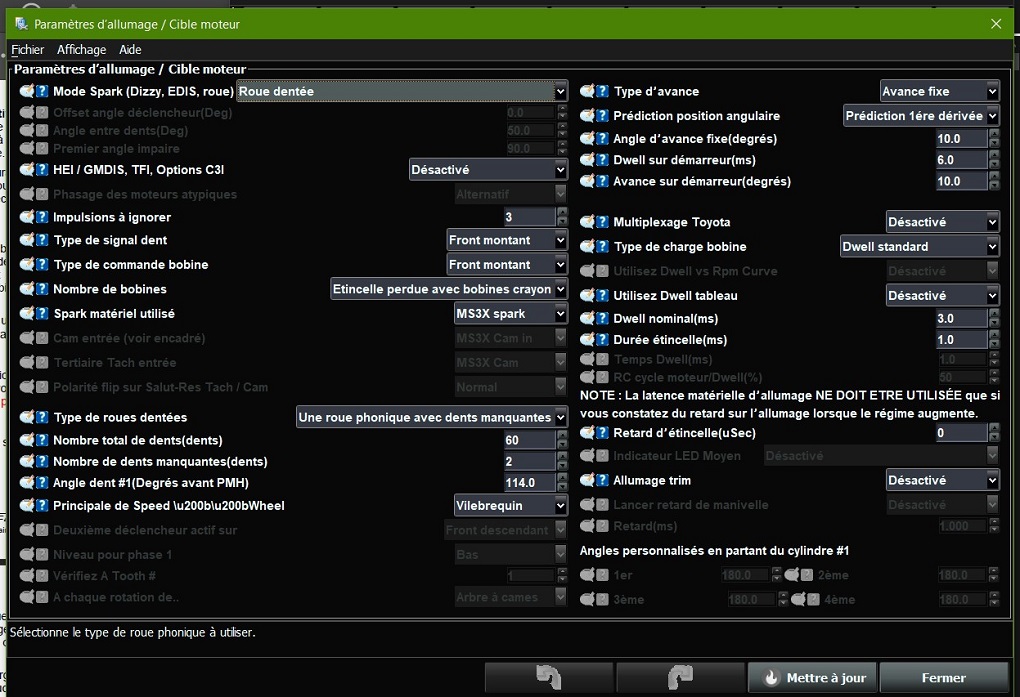Click the Angle dent #1 value field
The height and width of the screenshot is (697, 1020).
click(529, 483)
